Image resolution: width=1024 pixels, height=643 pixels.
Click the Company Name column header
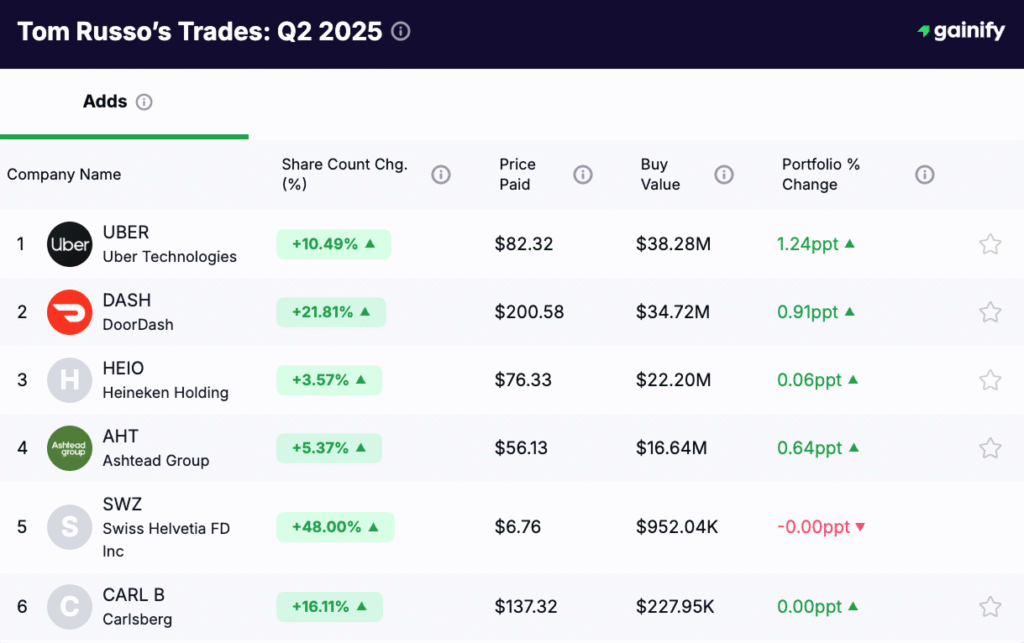coord(63,174)
